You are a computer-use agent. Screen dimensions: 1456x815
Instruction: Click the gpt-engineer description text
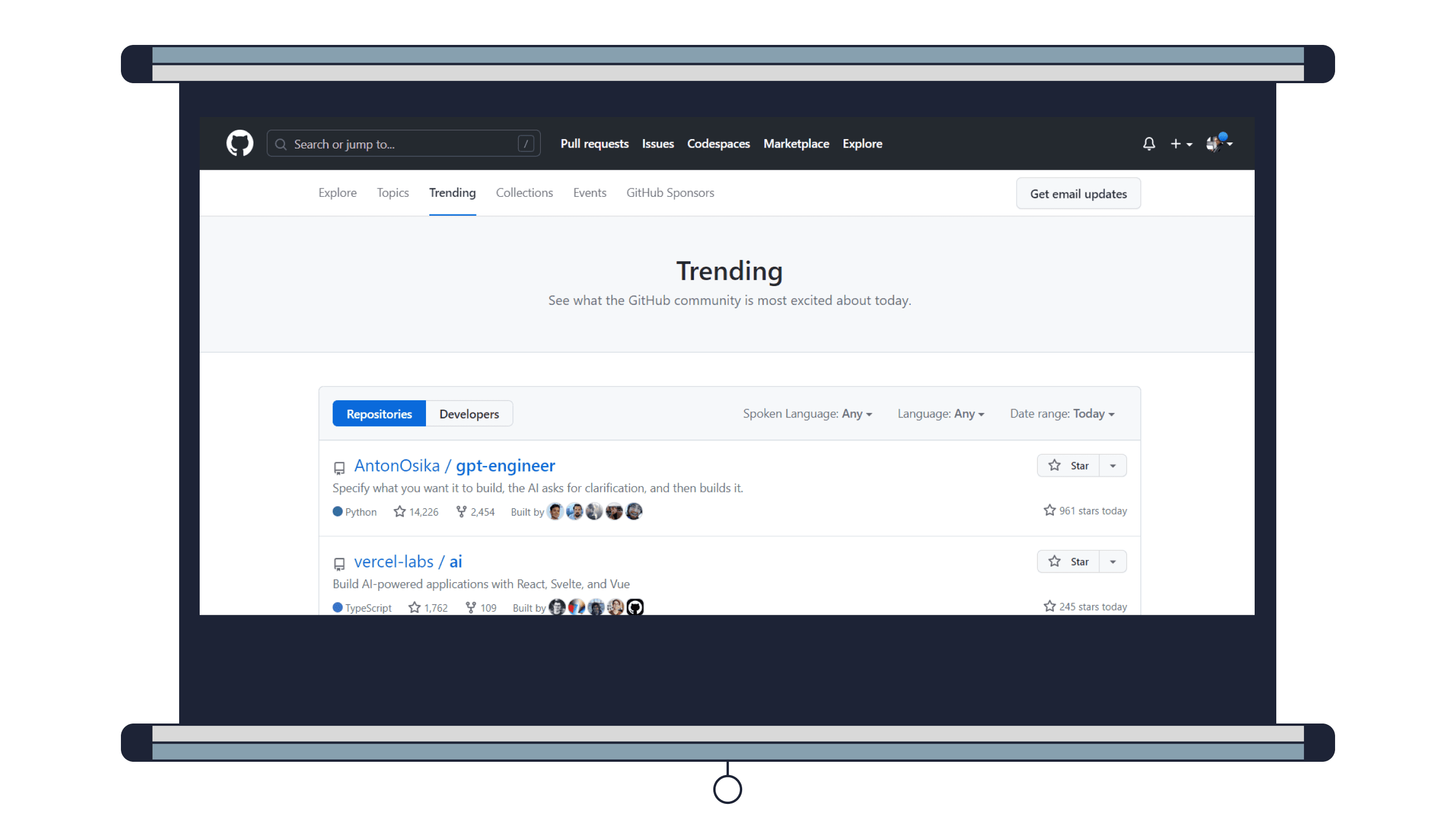point(537,488)
